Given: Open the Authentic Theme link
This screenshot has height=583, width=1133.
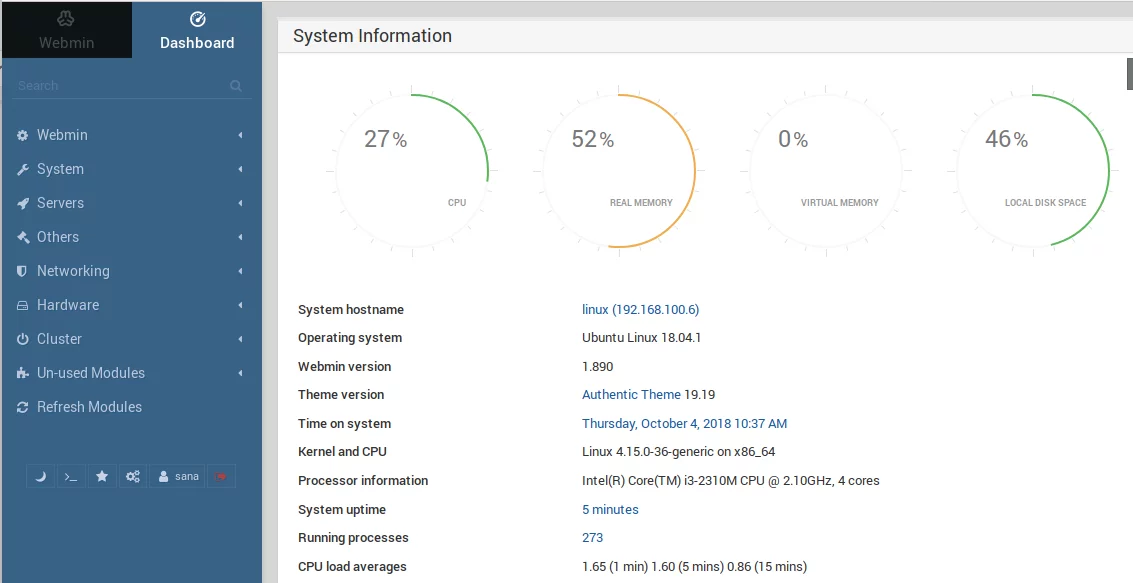Looking at the screenshot, I should coord(631,395).
